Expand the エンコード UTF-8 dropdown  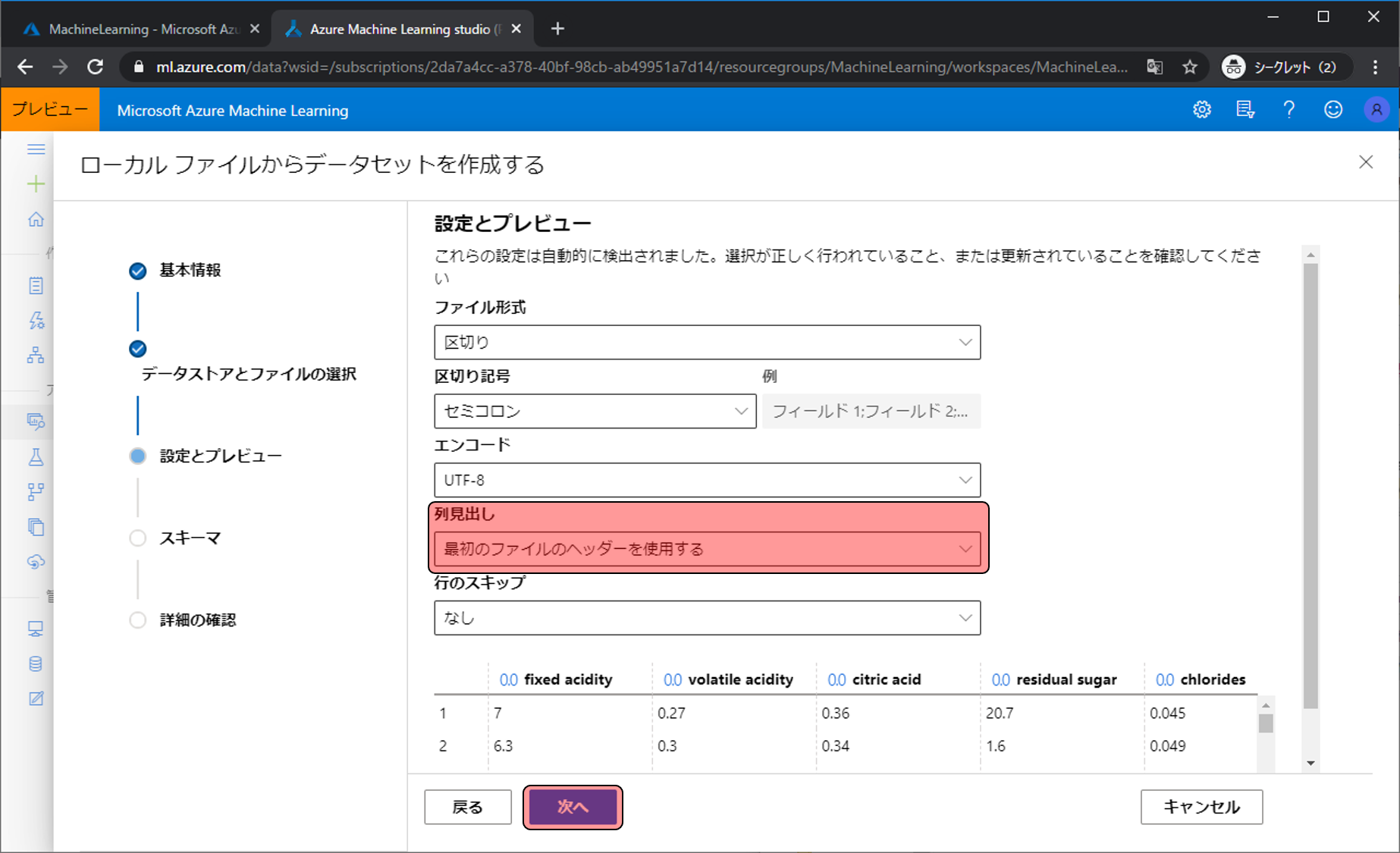[707, 480]
